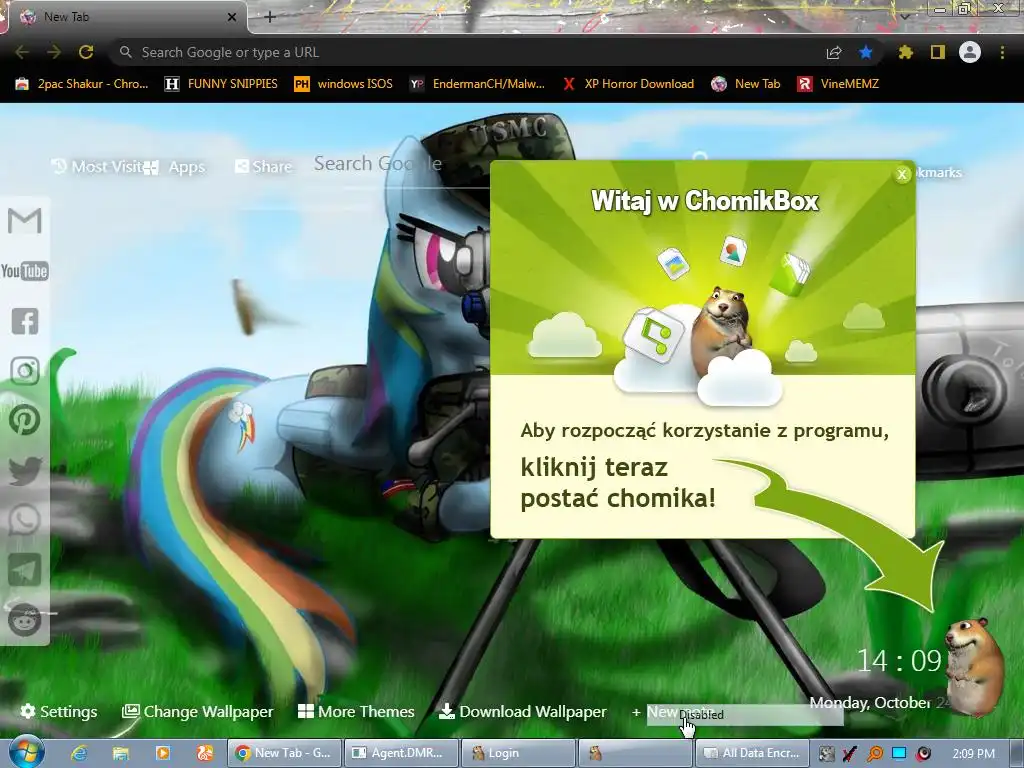This screenshot has height=768, width=1024.
Task: Open Facebook shortcut in the sidebar
Action: point(25,321)
